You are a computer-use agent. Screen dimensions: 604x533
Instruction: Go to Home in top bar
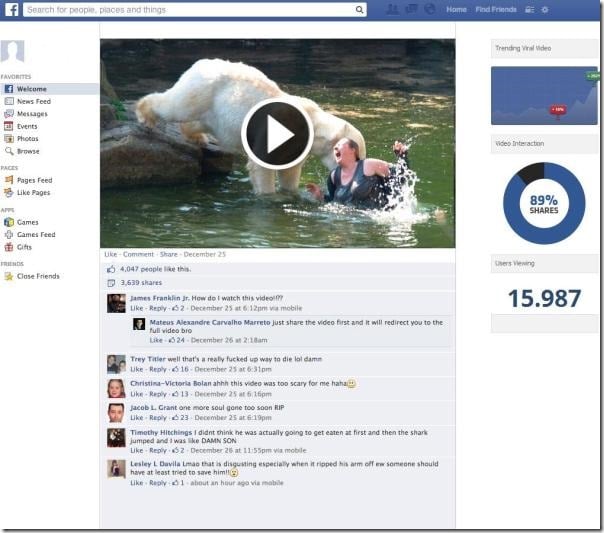pos(456,9)
